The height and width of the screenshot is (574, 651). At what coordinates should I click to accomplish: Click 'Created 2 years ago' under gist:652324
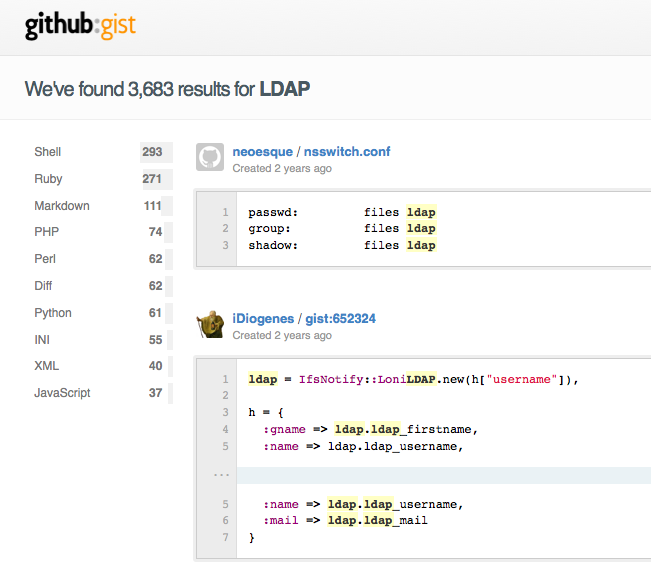coord(282,335)
